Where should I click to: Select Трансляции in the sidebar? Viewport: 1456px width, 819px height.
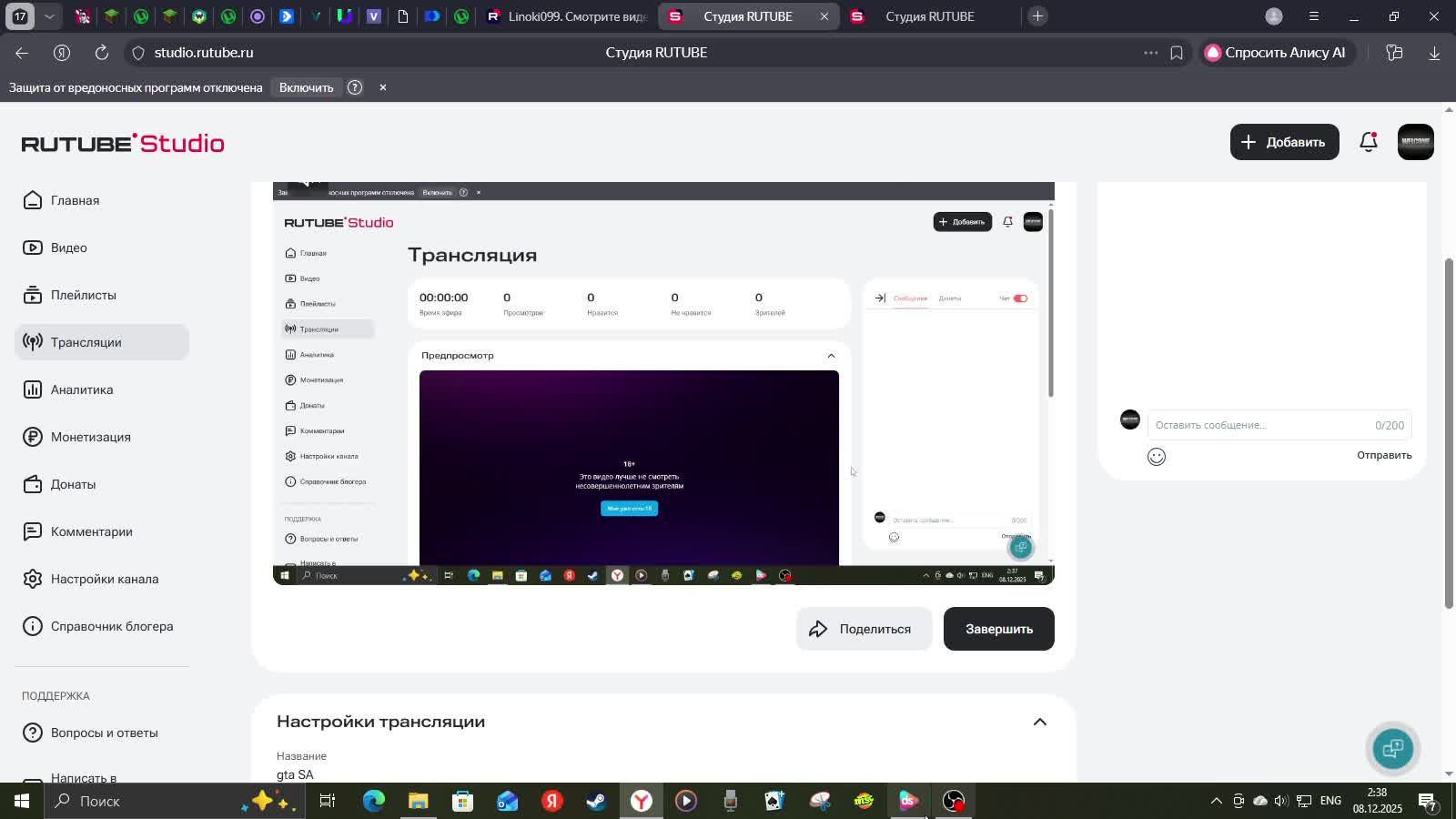102,342
